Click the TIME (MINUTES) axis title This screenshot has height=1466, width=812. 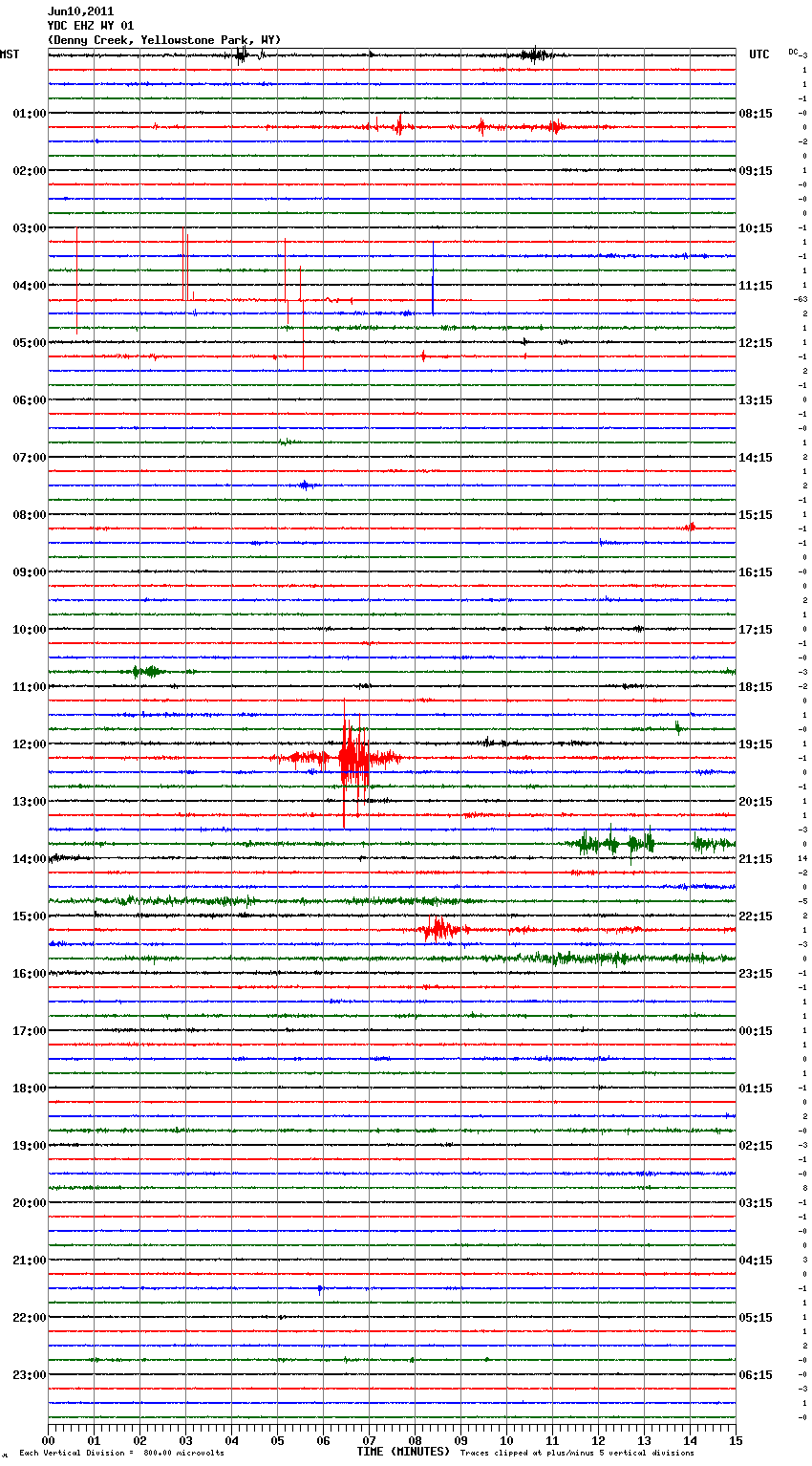point(403,1452)
